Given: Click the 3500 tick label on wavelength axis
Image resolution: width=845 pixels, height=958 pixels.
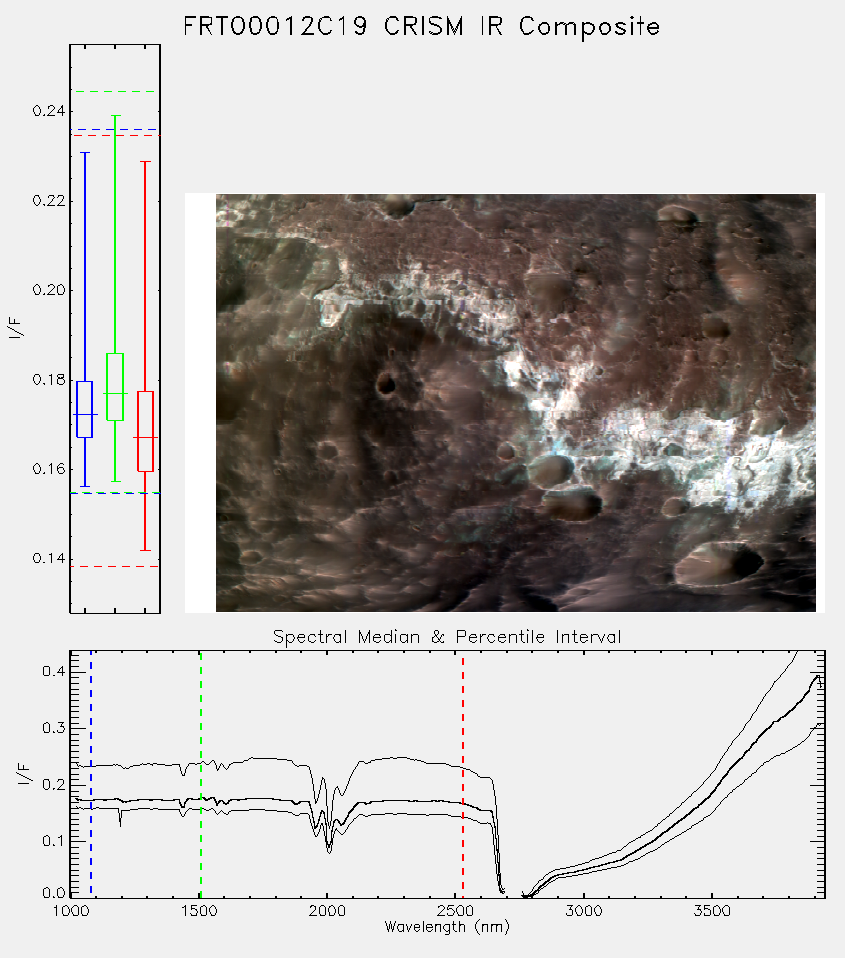Looking at the screenshot, I should 712,911.
